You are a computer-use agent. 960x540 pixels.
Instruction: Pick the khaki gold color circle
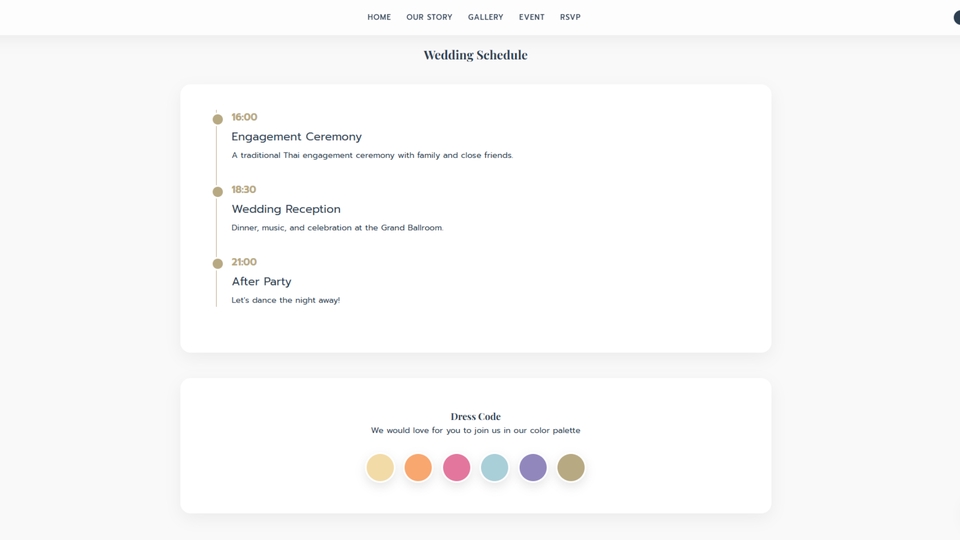tap(571, 467)
